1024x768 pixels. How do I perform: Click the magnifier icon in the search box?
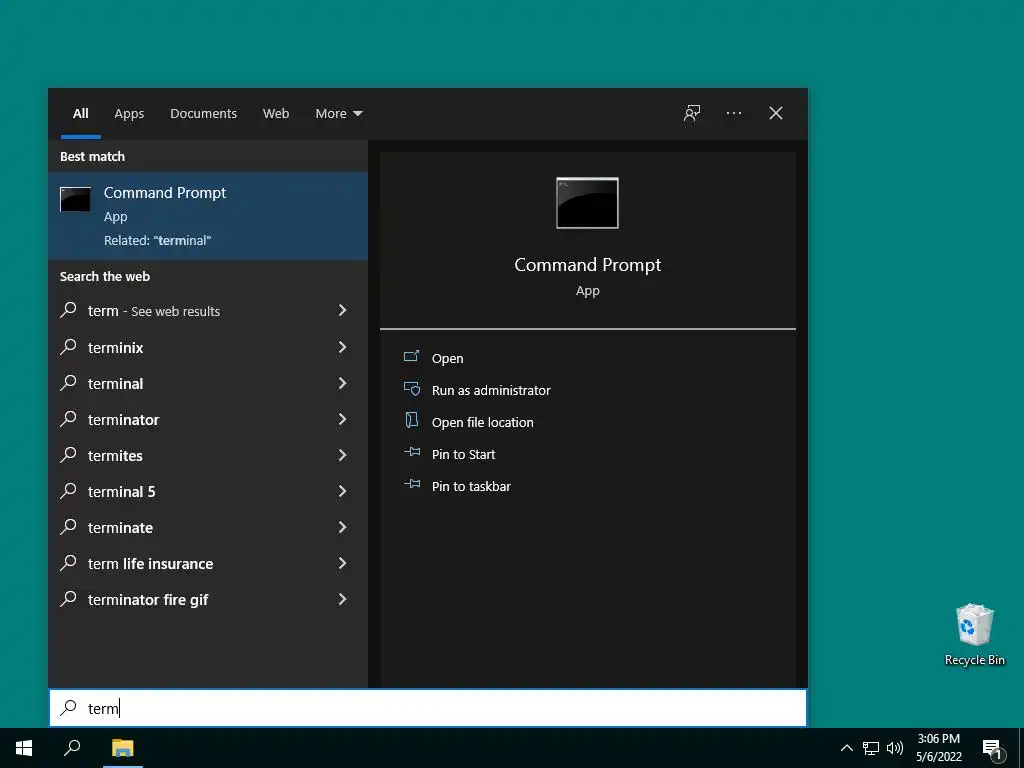coord(69,708)
